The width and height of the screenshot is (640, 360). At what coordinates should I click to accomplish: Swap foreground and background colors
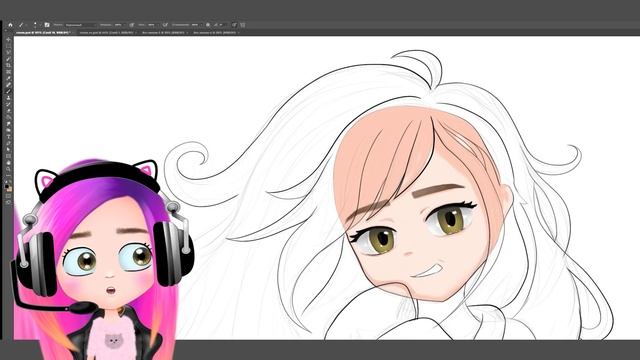pos(11,182)
